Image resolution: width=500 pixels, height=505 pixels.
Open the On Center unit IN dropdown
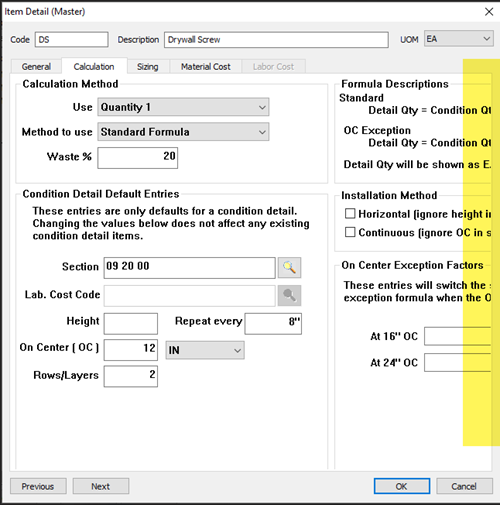tap(205, 350)
